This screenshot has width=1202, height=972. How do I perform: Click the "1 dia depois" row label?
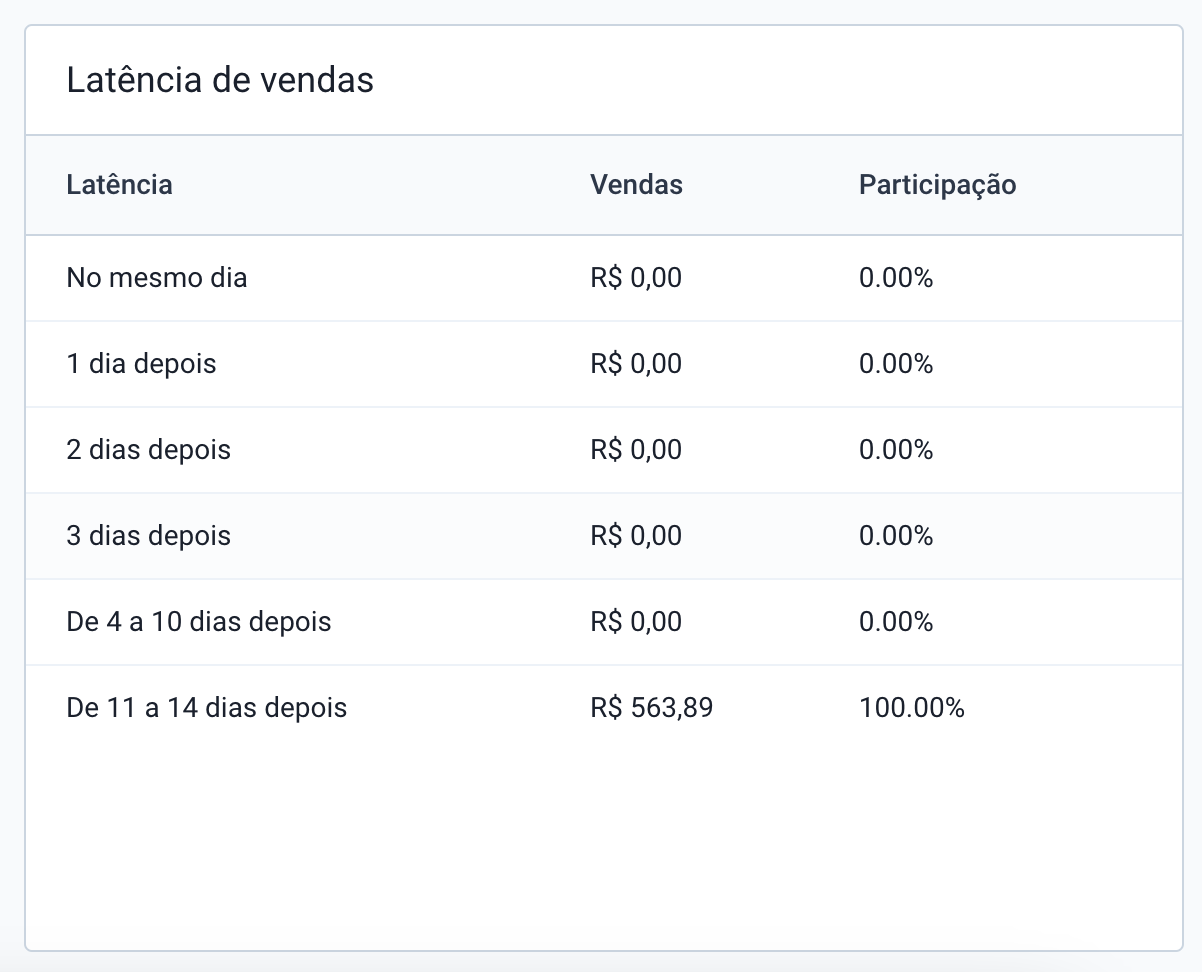[141, 363]
